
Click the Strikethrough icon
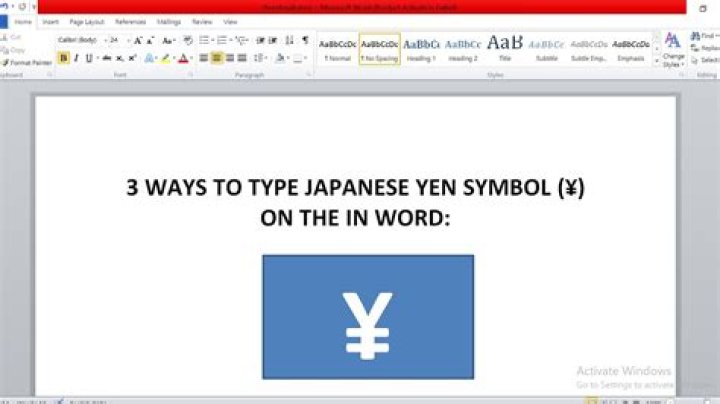pos(106,58)
